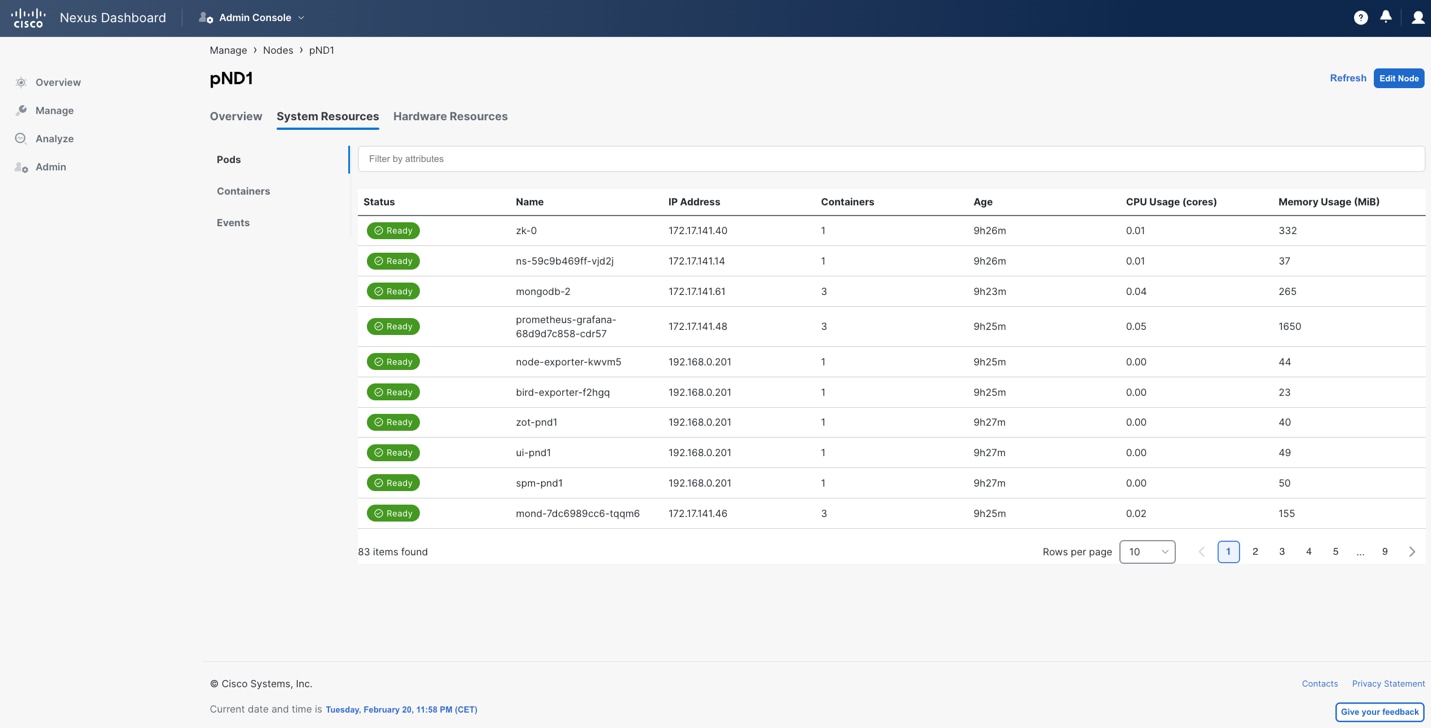Click the Analyze sidebar icon

pos(21,139)
